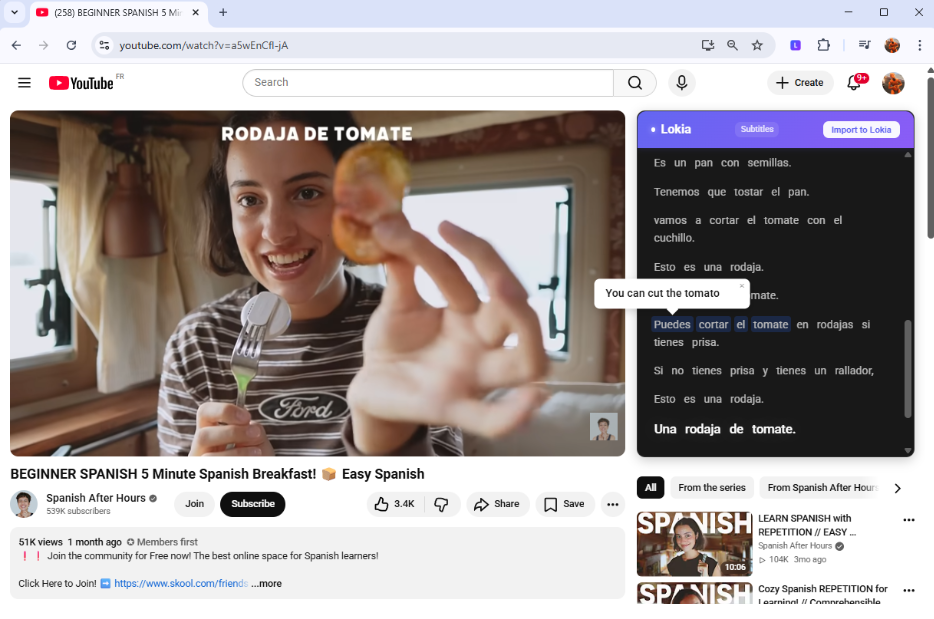This screenshot has height=619, width=934.
Task: Toggle the Subtitles pill in Lokia panel
Action: (757, 129)
